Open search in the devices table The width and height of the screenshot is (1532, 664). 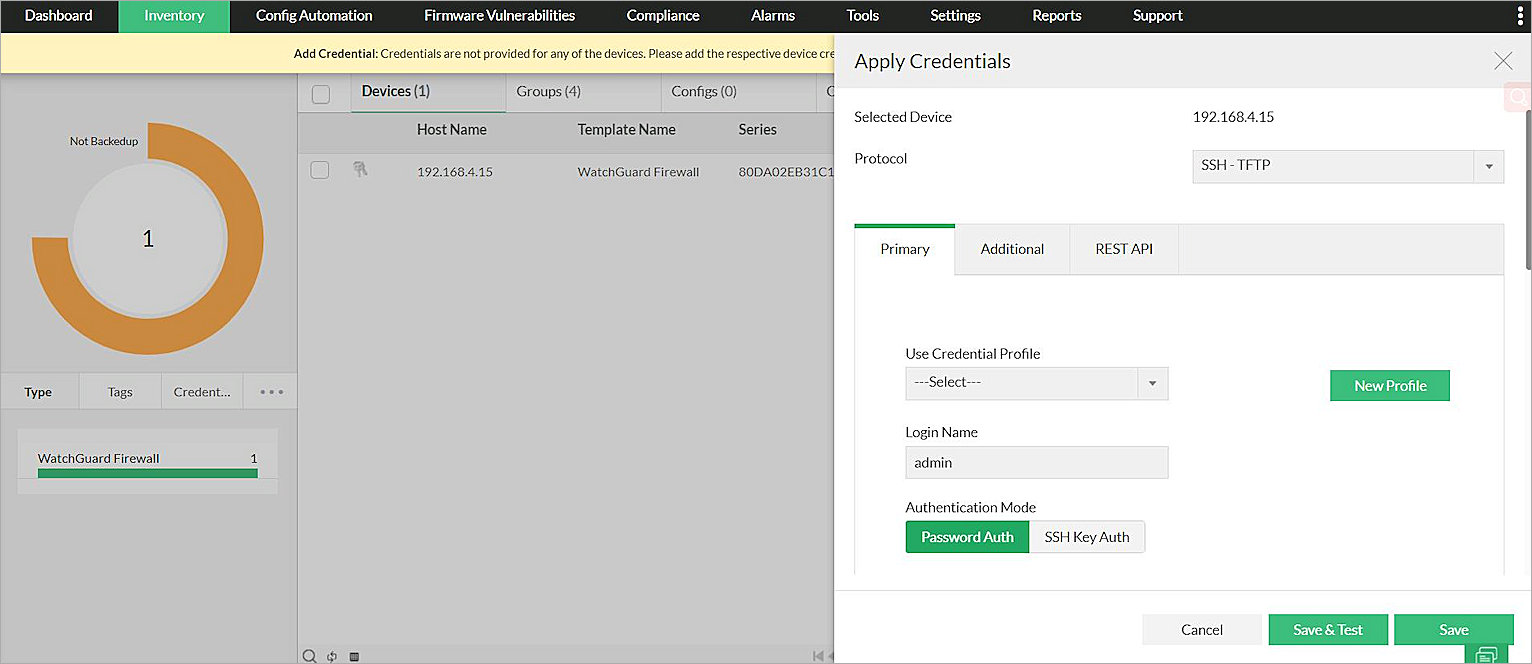(310, 655)
